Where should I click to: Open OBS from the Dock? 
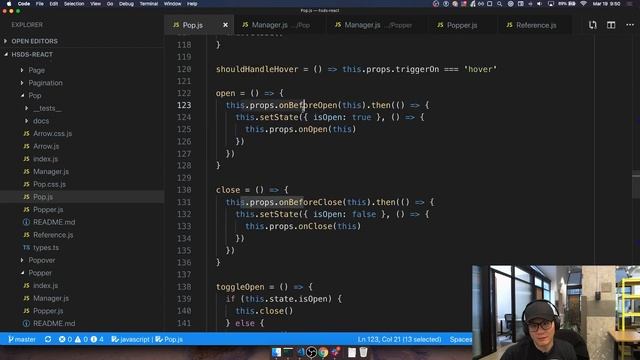click(x=311, y=352)
